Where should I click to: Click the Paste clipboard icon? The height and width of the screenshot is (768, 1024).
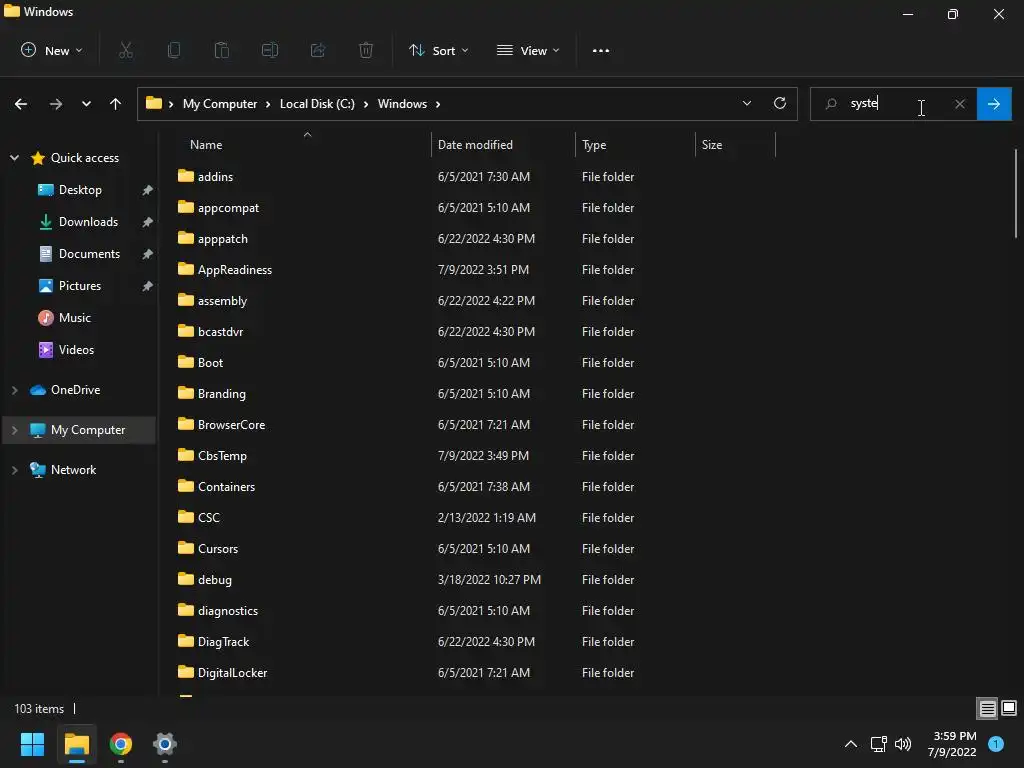(x=221, y=50)
